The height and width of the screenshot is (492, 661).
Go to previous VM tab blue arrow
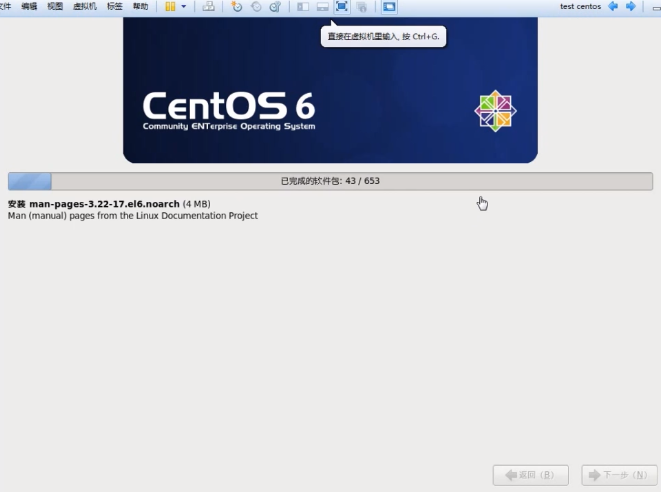click(613, 6)
